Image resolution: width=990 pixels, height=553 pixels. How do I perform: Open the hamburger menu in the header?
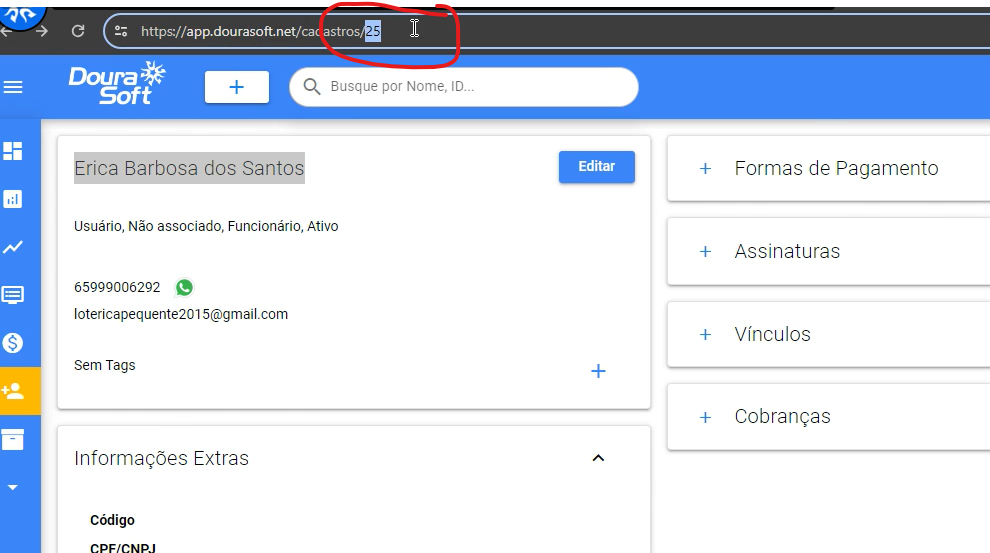pyautogui.click(x=14, y=87)
